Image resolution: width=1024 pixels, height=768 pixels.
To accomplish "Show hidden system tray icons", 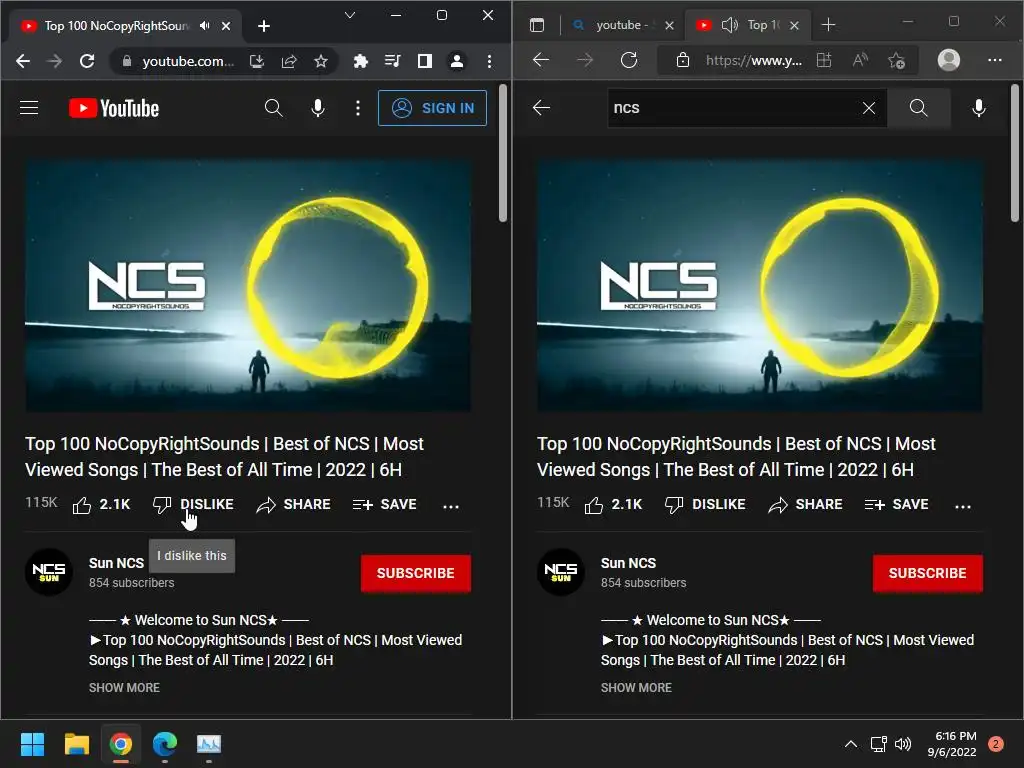I will coord(850,744).
